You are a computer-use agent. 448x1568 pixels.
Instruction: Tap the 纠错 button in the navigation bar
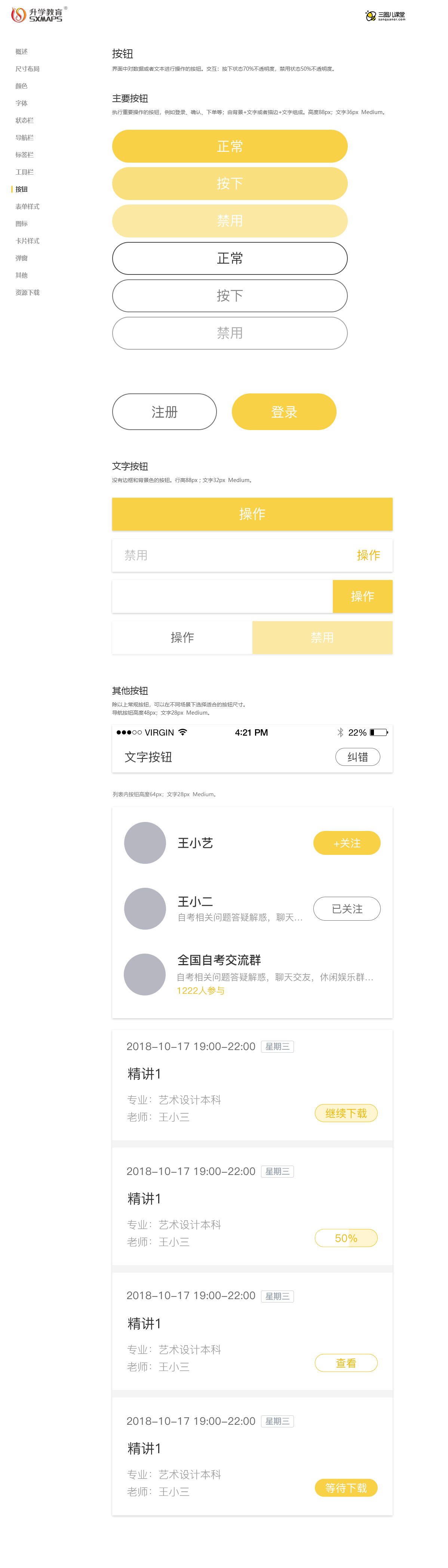click(x=357, y=757)
